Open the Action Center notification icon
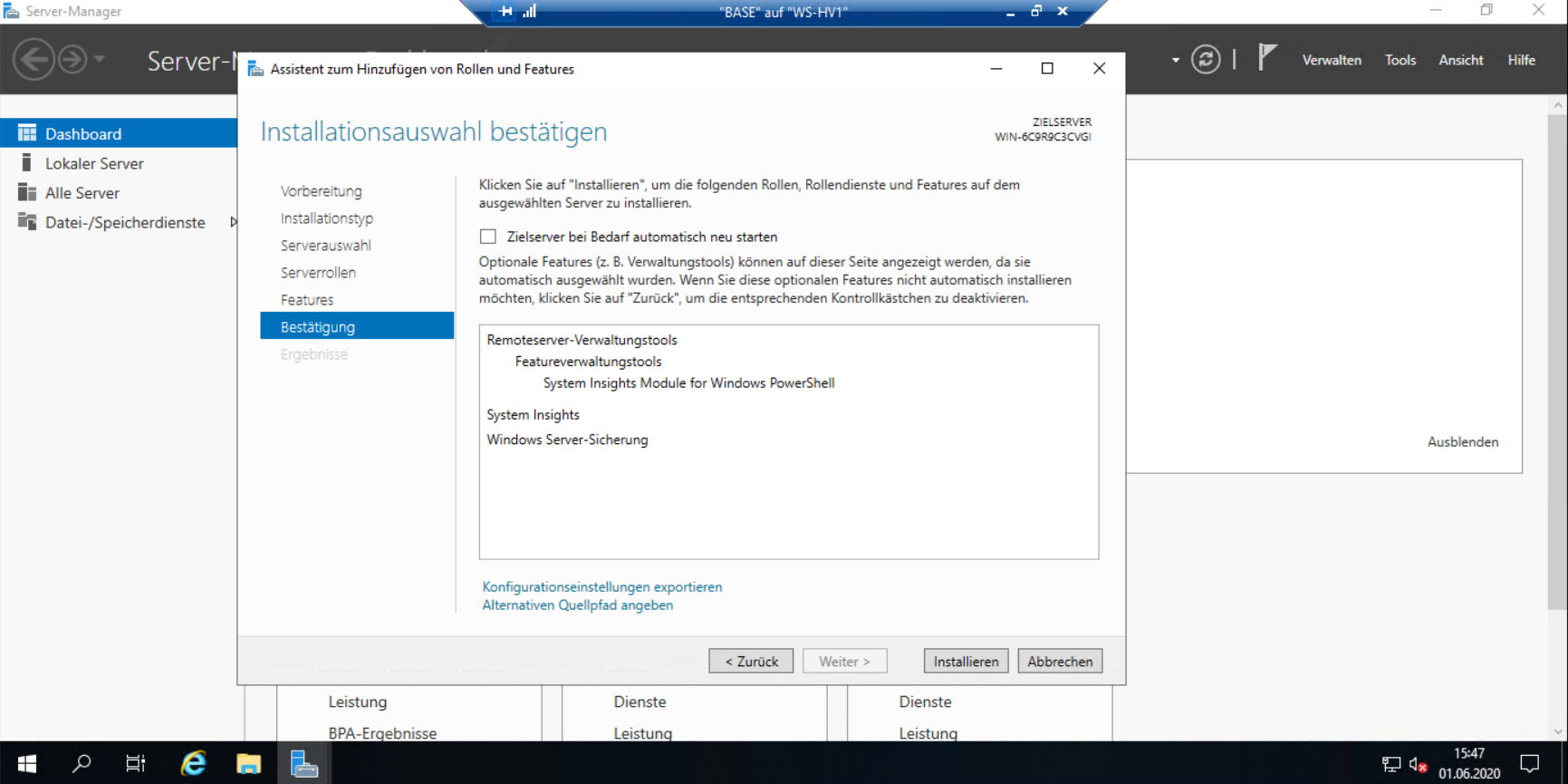The width and height of the screenshot is (1568, 784). coord(1530,763)
